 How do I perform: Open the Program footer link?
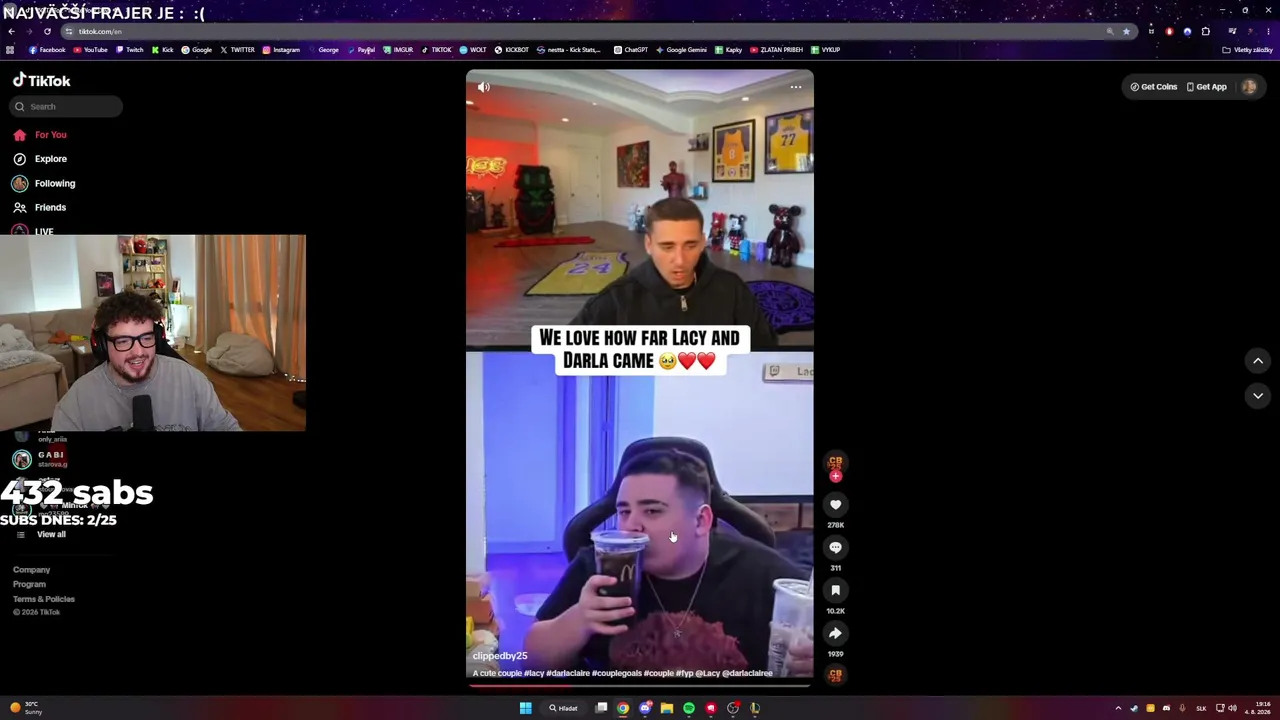29,584
